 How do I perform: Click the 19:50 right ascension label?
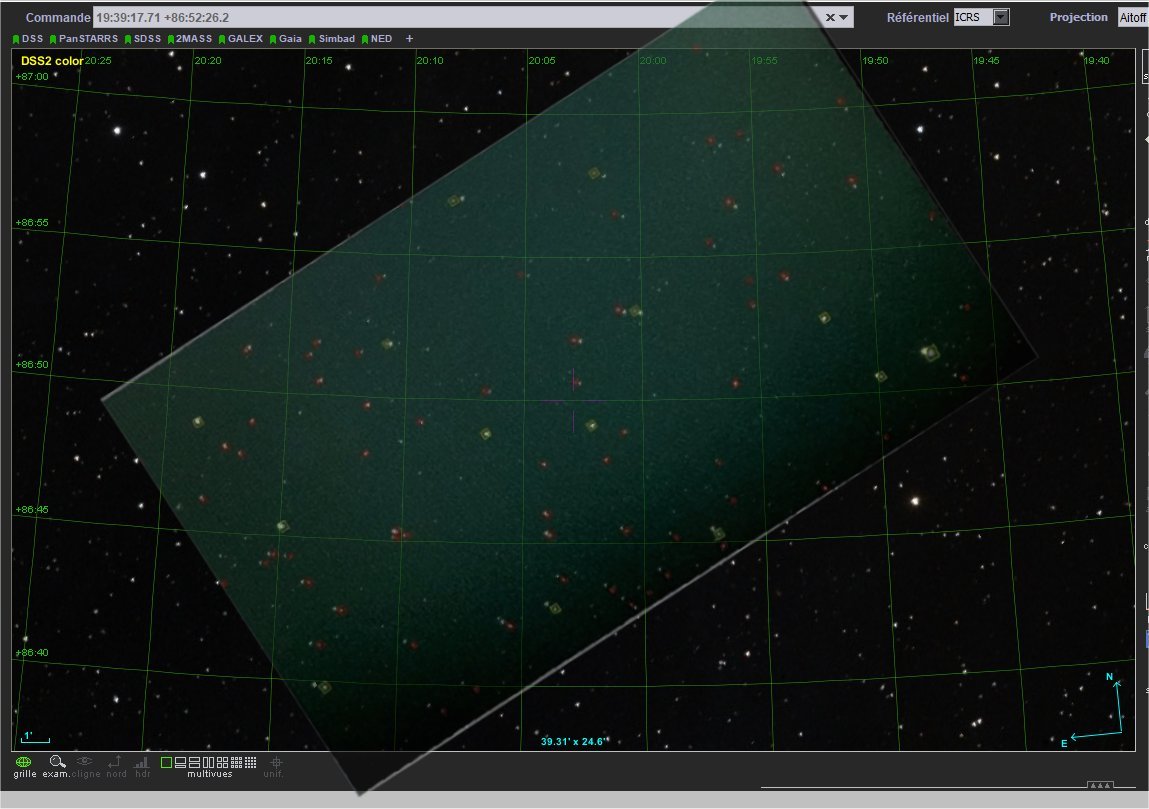tap(875, 61)
